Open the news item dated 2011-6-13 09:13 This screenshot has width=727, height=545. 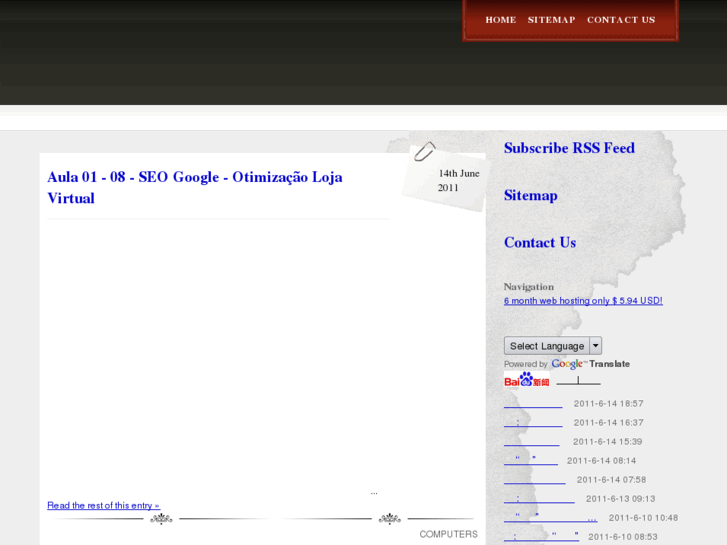pyautogui.click(x=539, y=499)
